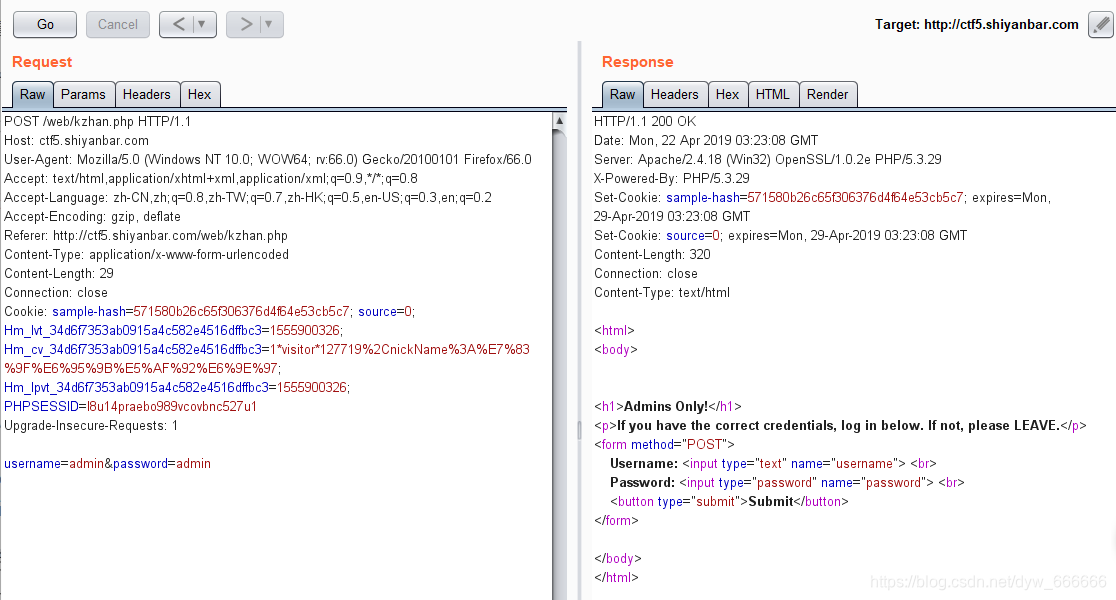Go back with the previous history arrow
This screenshot has height=600, width=1116.
pos(179,24)
